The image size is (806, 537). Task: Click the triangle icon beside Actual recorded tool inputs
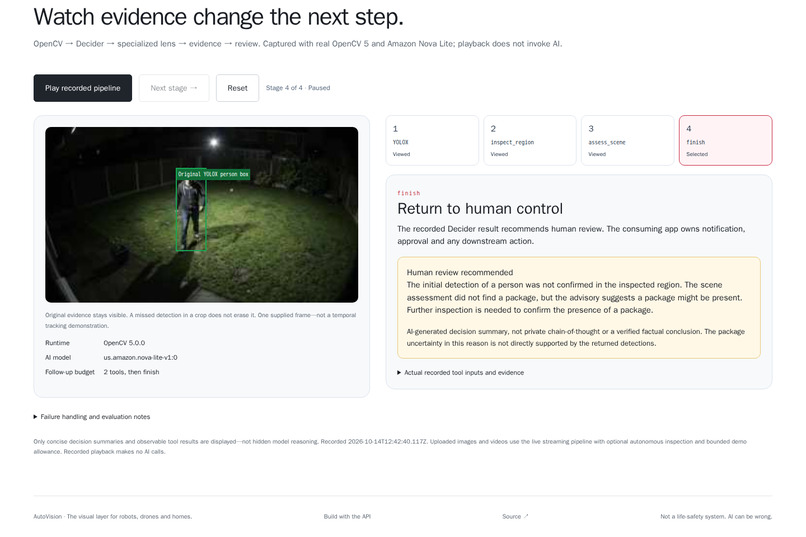pos(399,373)
